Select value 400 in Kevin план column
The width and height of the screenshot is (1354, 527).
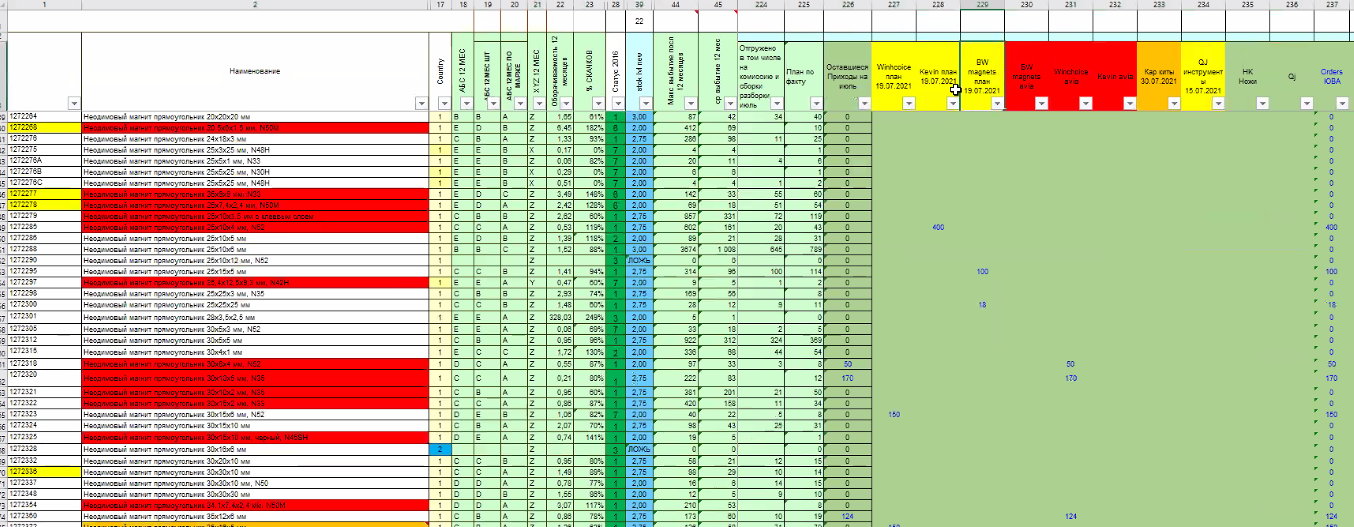pos(937,226)
